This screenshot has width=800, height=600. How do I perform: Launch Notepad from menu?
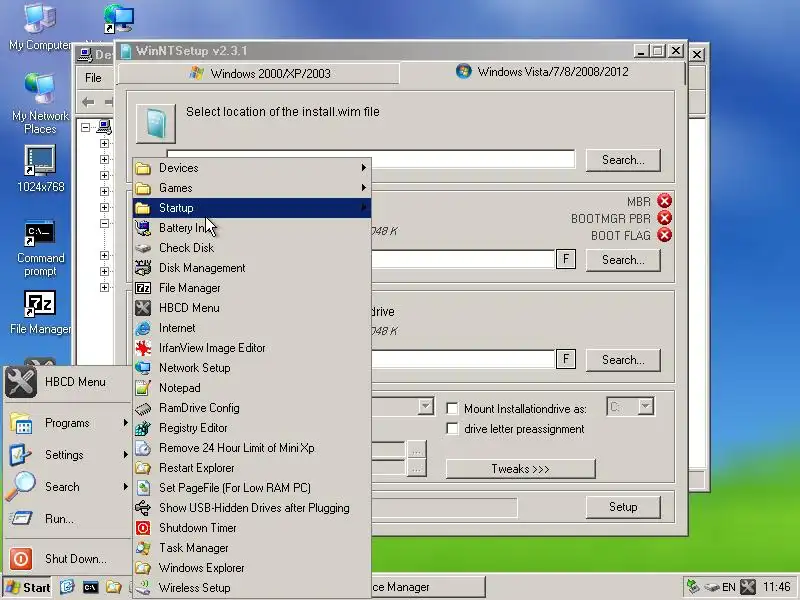[x=252, y=388]
